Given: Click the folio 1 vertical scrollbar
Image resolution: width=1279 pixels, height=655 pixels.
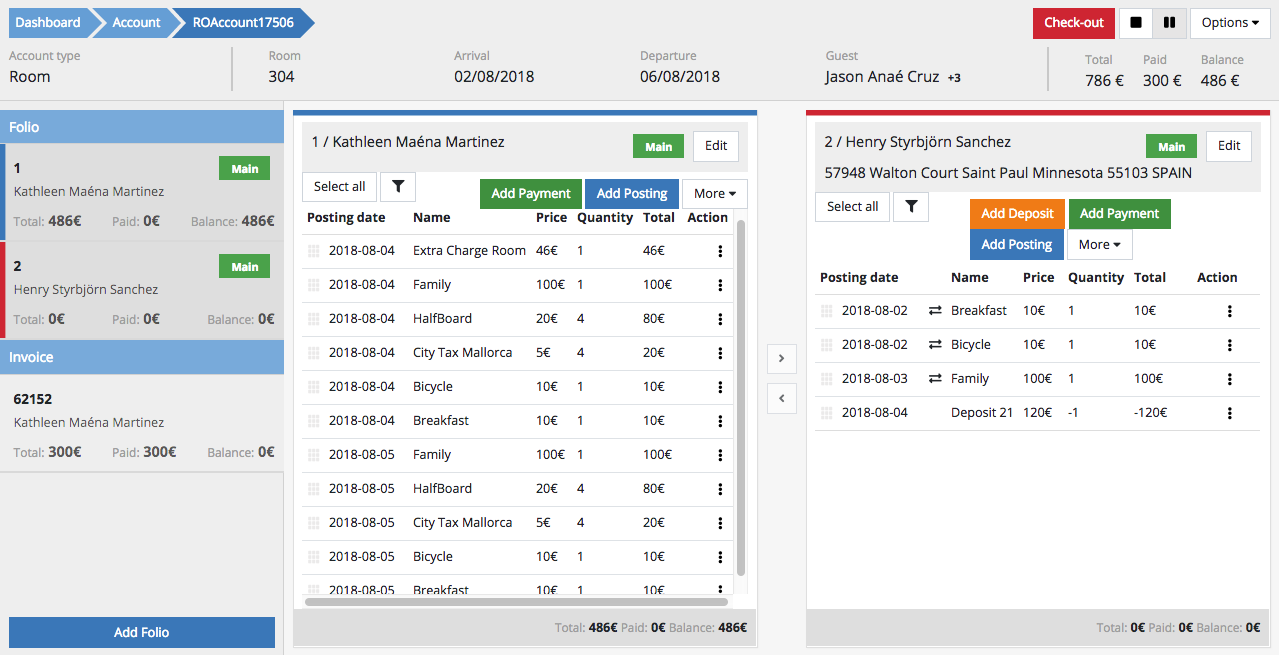Looking at the screenshot, I should (x=741, y=400).
